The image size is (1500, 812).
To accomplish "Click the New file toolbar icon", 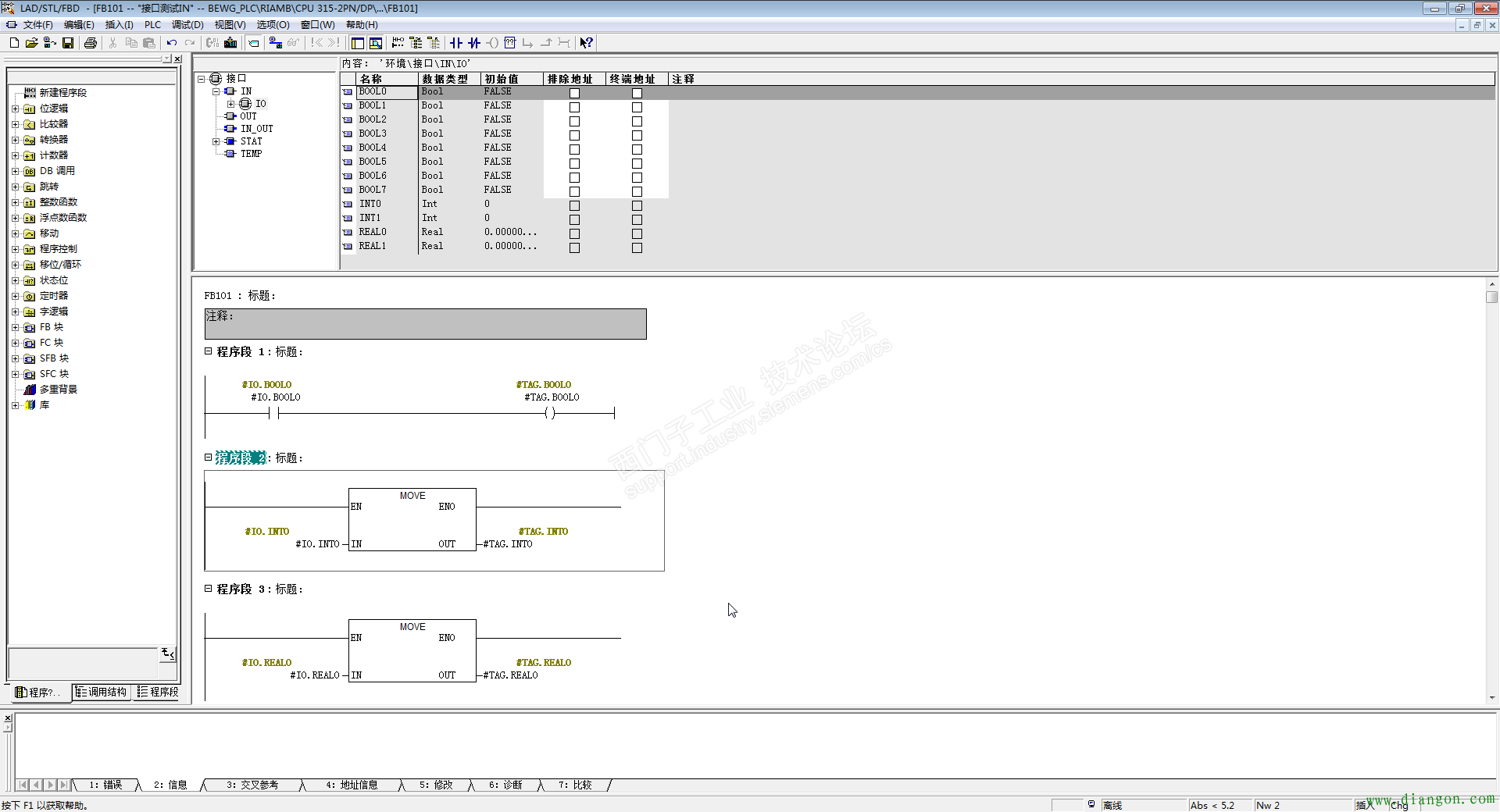I will pos(14,43).
